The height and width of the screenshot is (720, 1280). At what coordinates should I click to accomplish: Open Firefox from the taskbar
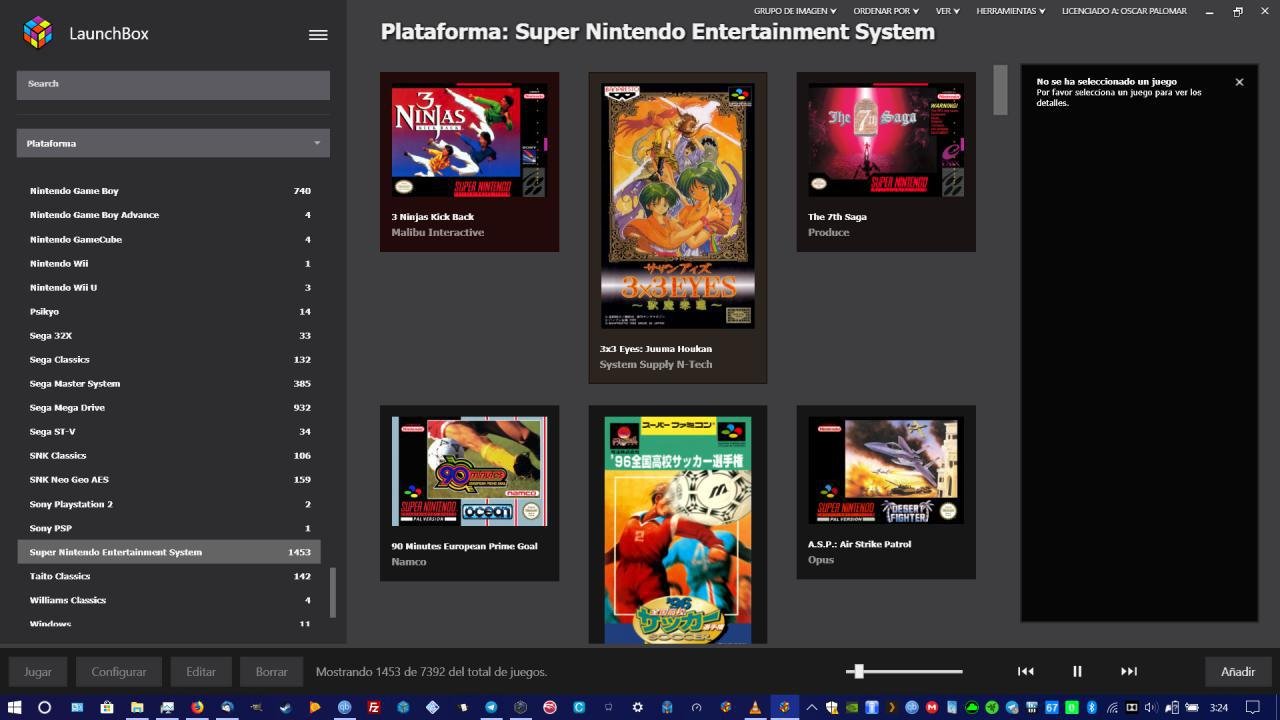point(197,707)
